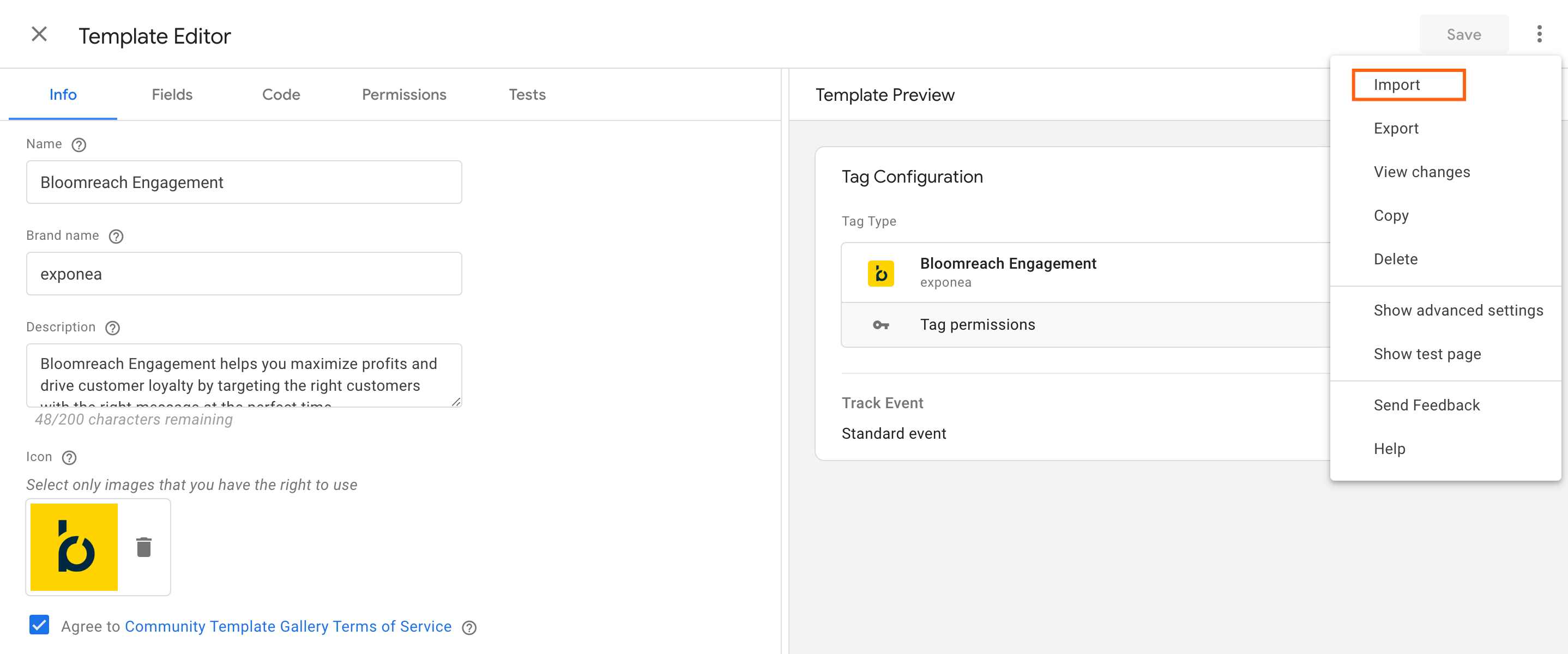Click the Tag permissions row
The height and width of the screenshot is (654, 1568).
click(1085, 325)
